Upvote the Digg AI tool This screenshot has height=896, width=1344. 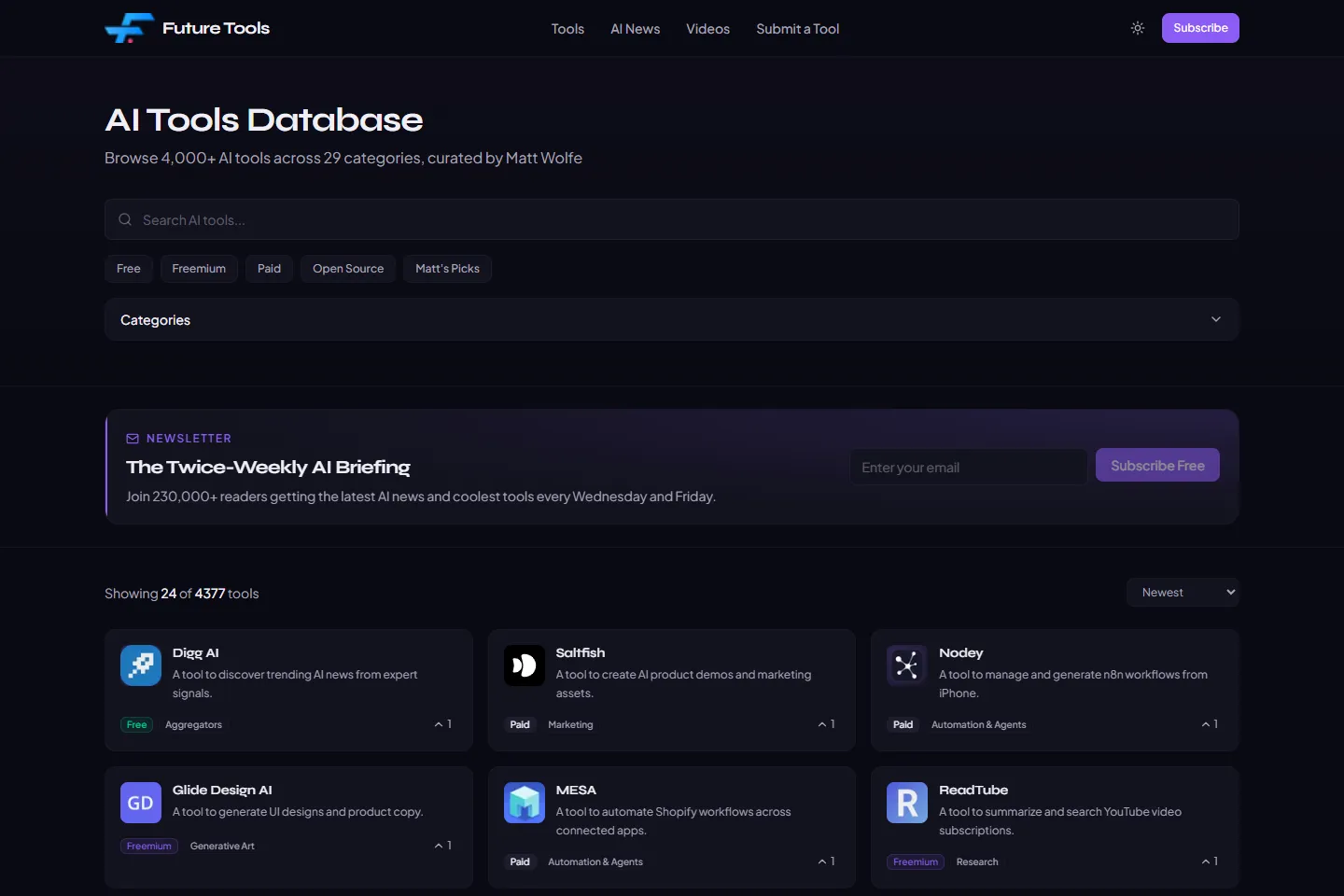coord(443,724)
